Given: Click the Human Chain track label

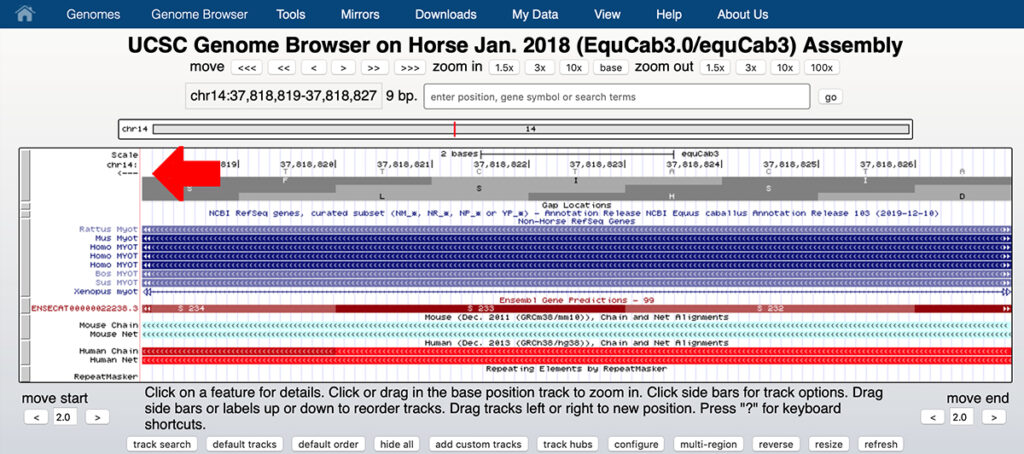Looking at the screenshot, I should 108,351.
